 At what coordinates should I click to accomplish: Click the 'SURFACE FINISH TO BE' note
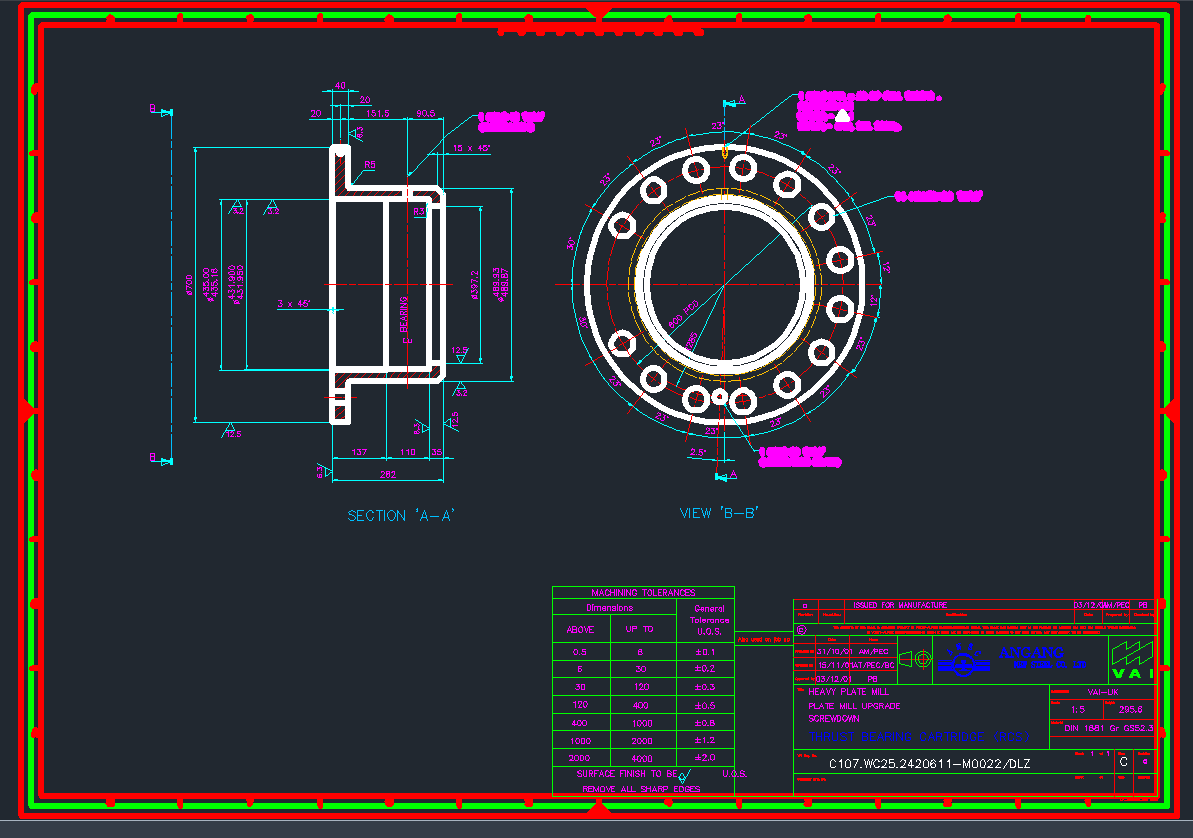(626, 773)
